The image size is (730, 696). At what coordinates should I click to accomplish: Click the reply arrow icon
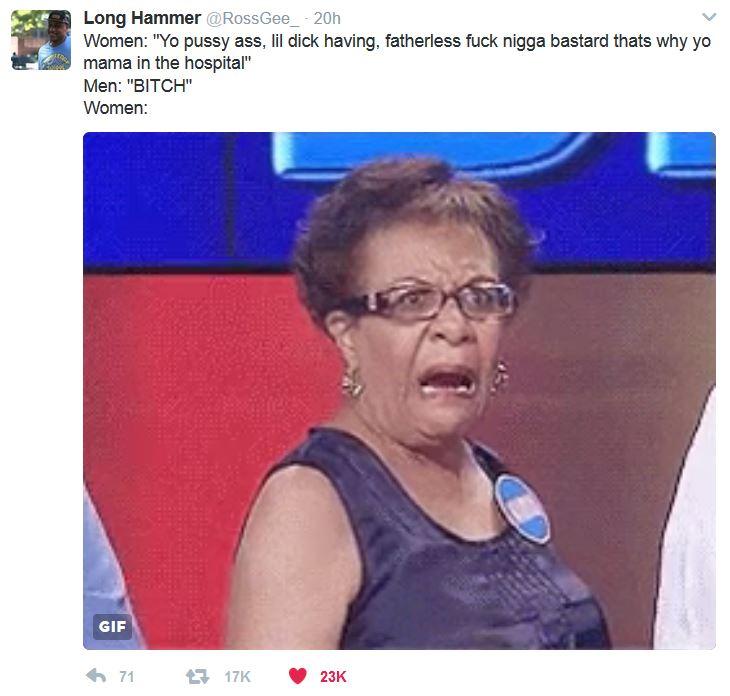point(96,676)
